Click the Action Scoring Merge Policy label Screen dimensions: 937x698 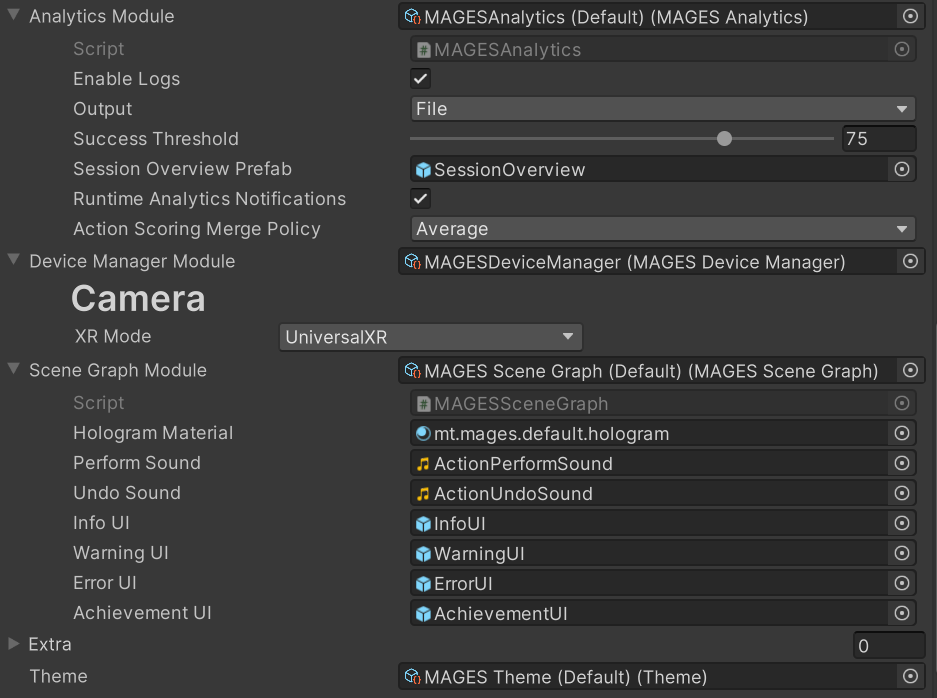coord(197,229)
